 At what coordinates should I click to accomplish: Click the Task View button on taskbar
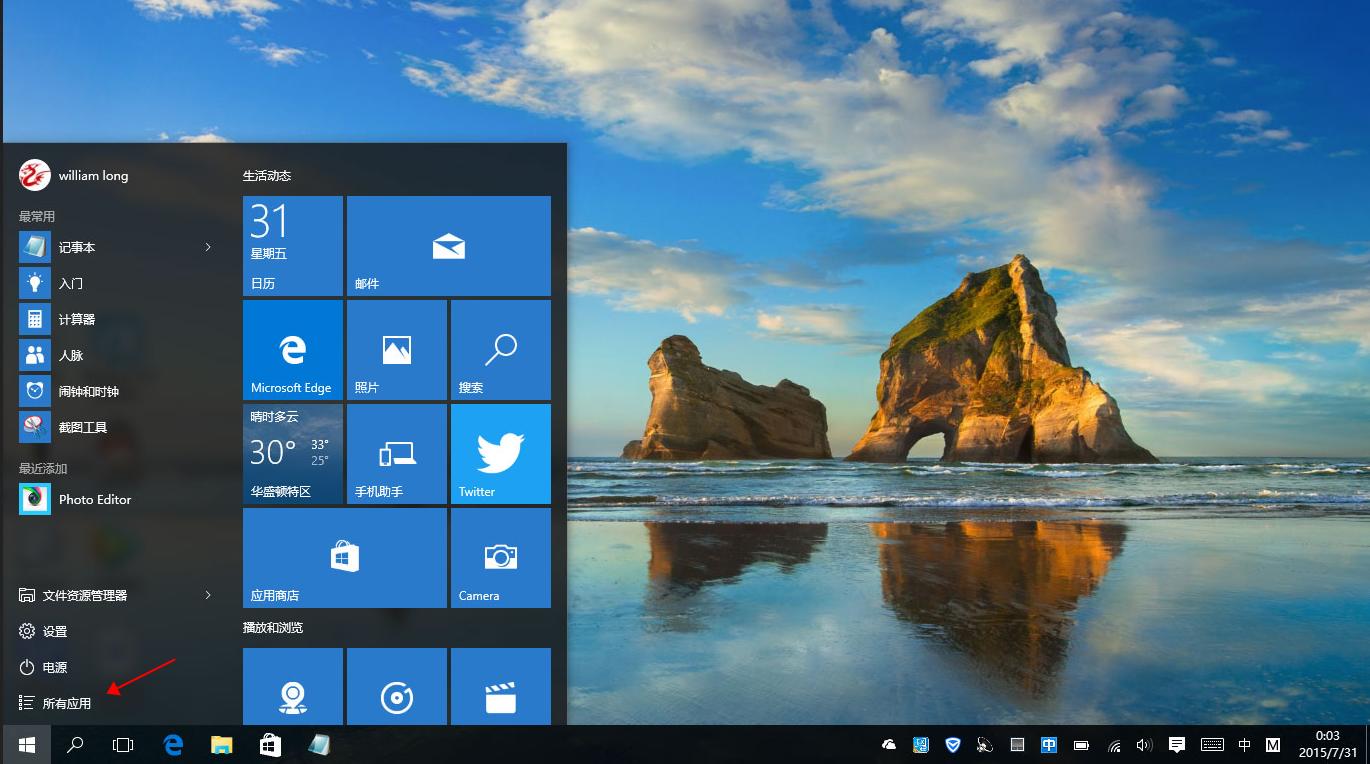click(x=122, y=744)
